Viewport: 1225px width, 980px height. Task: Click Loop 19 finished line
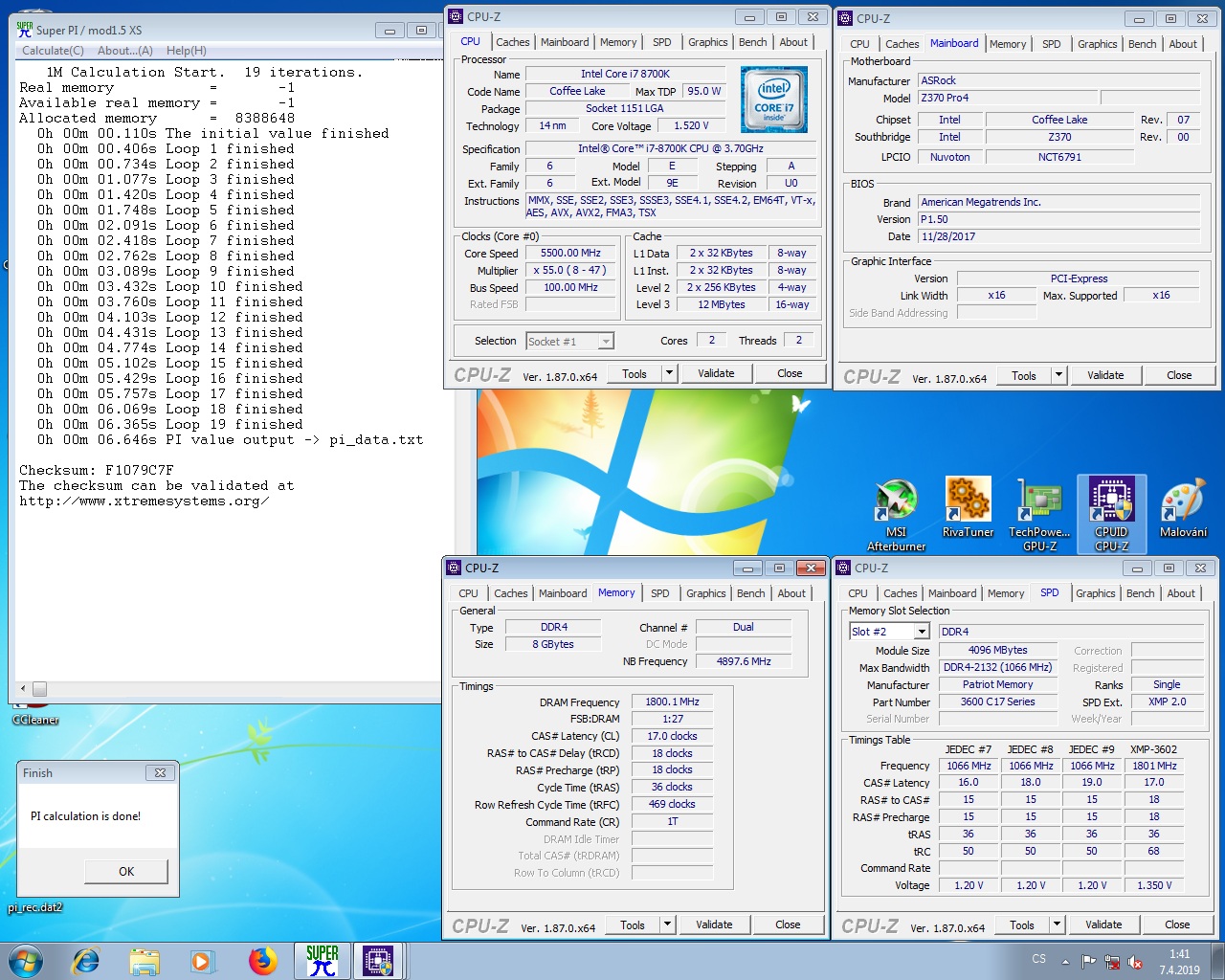(170, 425)
